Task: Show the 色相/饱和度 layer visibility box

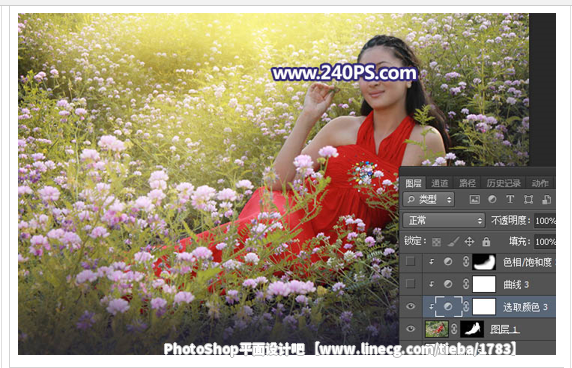Action: [410, 261]
